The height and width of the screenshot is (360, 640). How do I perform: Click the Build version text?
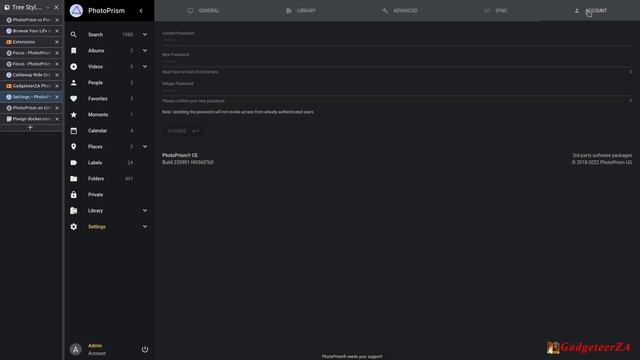click(x=188, y=162)
